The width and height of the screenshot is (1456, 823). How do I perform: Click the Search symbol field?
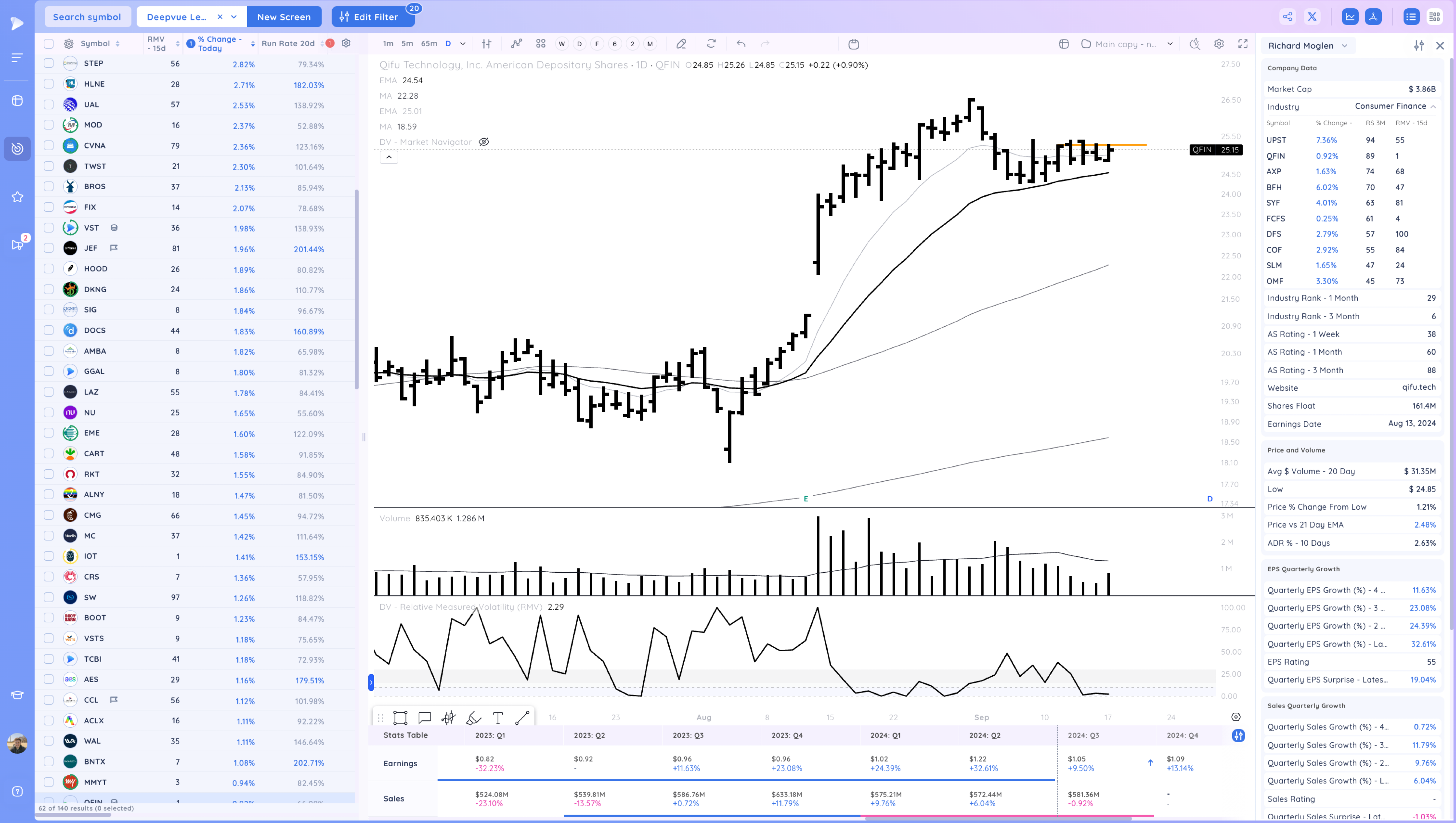[87, 17]
